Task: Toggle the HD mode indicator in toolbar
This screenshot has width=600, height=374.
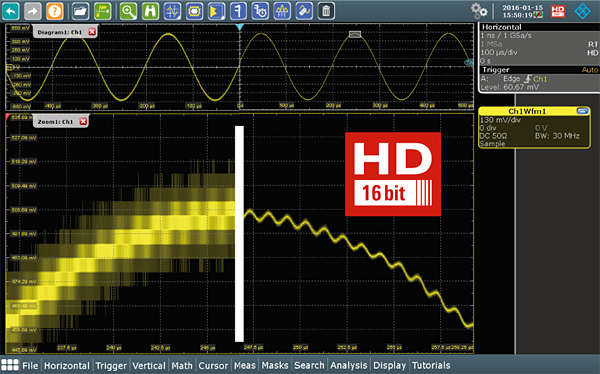Action: coord(558,11)
